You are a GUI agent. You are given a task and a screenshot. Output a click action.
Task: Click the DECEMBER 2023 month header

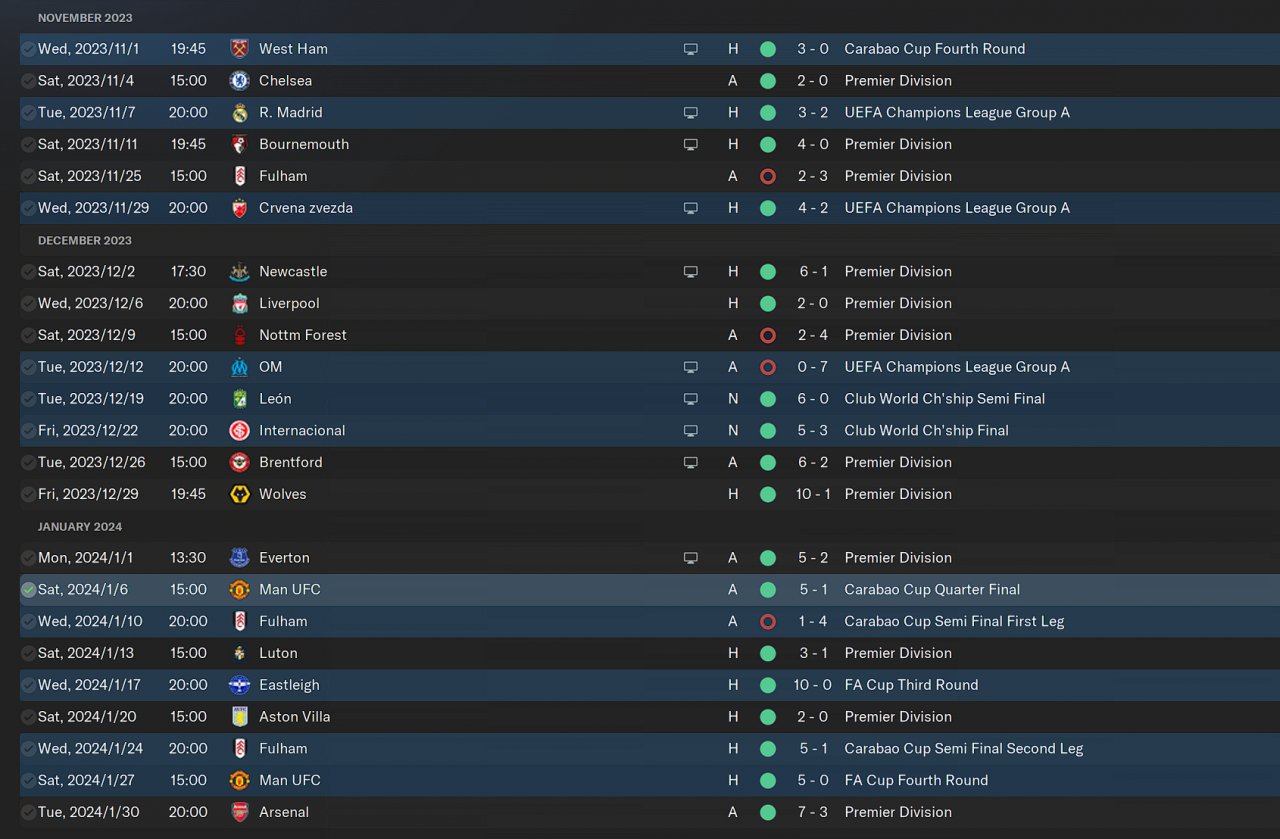point(85,241)
